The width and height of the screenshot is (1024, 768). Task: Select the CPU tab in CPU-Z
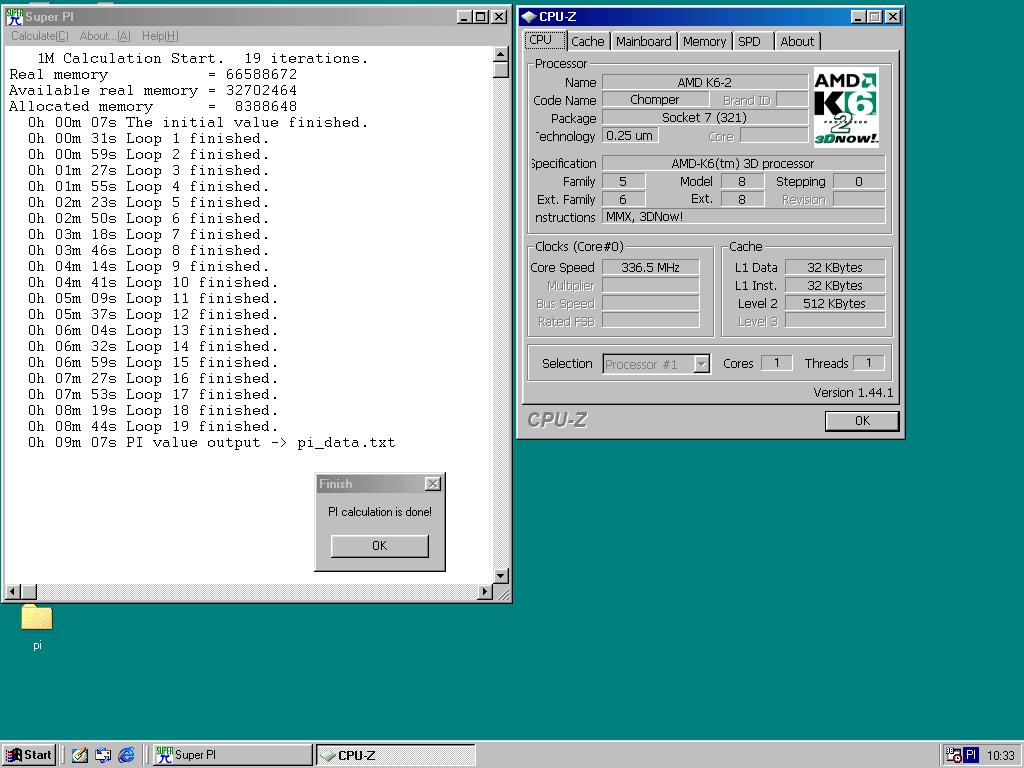tap(545, 40)
